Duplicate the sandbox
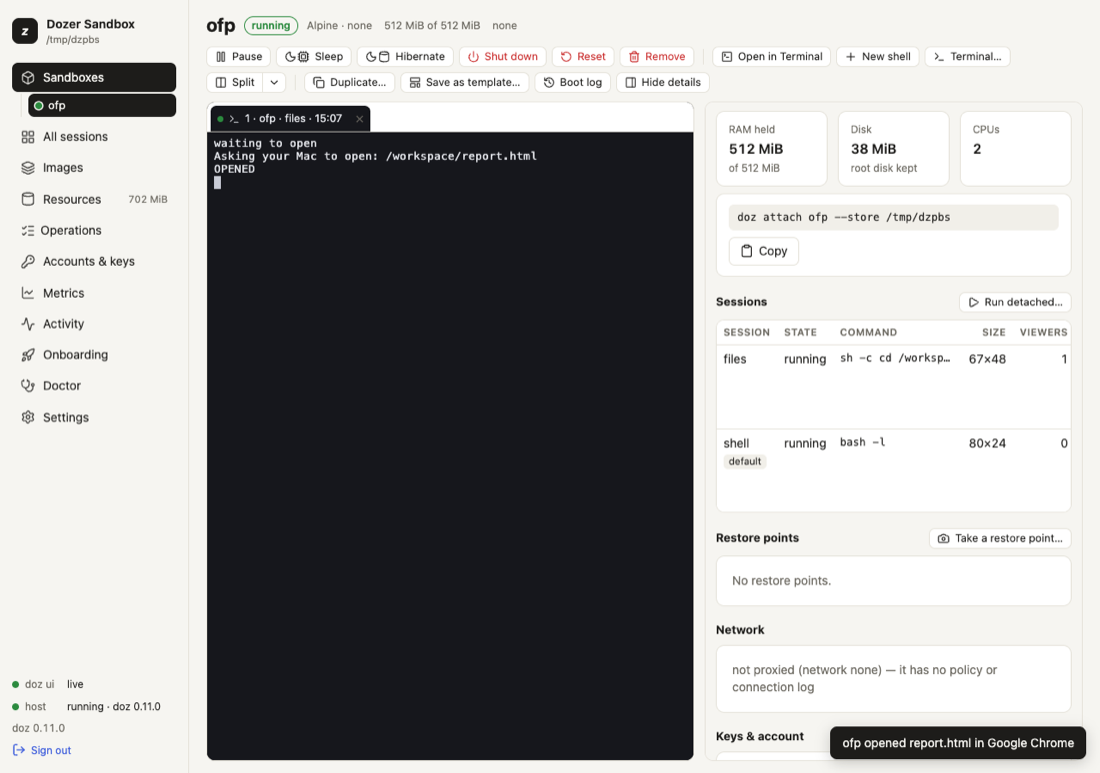The height and width of the screenshot is (773, 1100). [x=349, y=83]
